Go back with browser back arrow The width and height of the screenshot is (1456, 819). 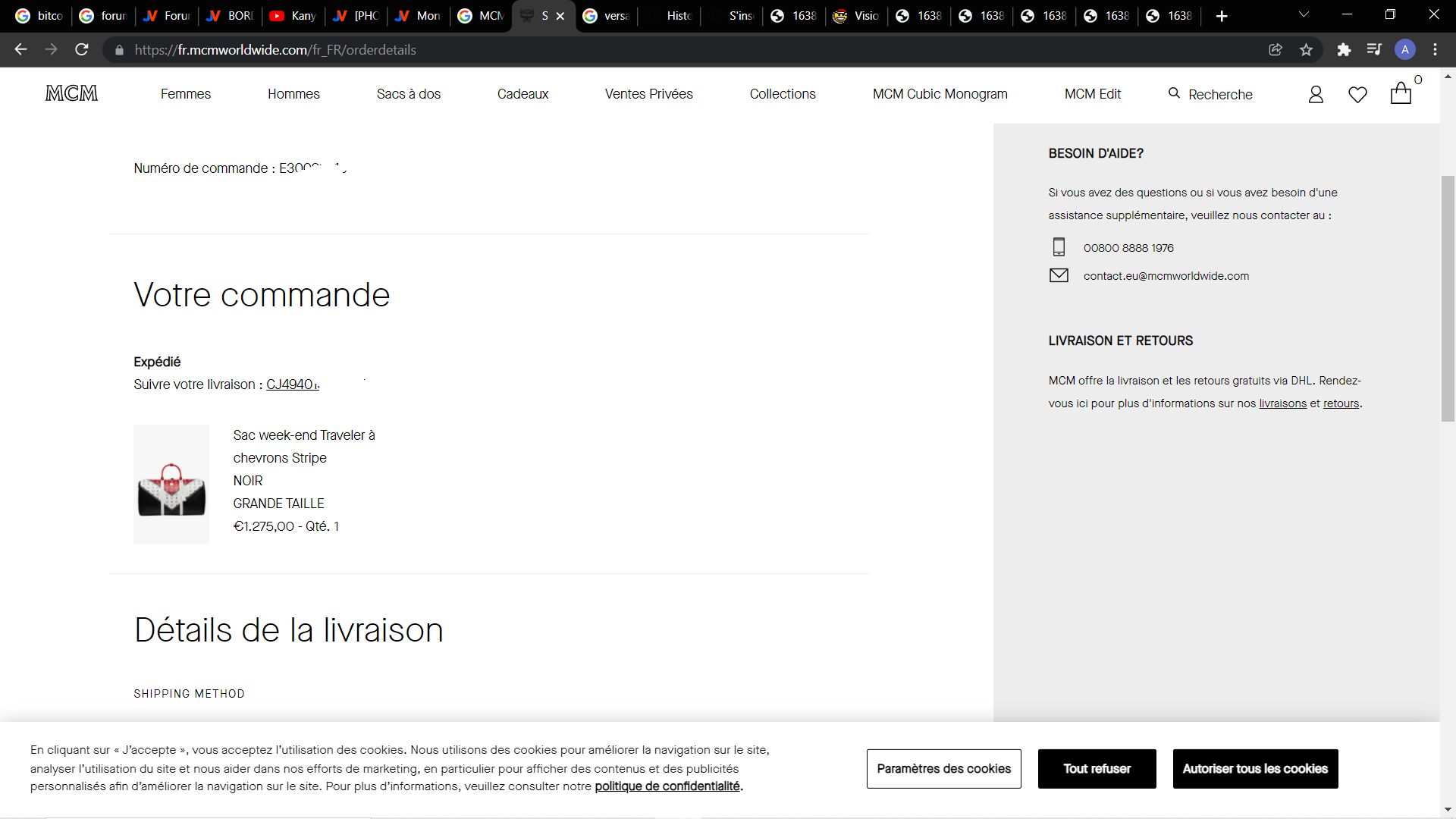click(x=20, y=49)
